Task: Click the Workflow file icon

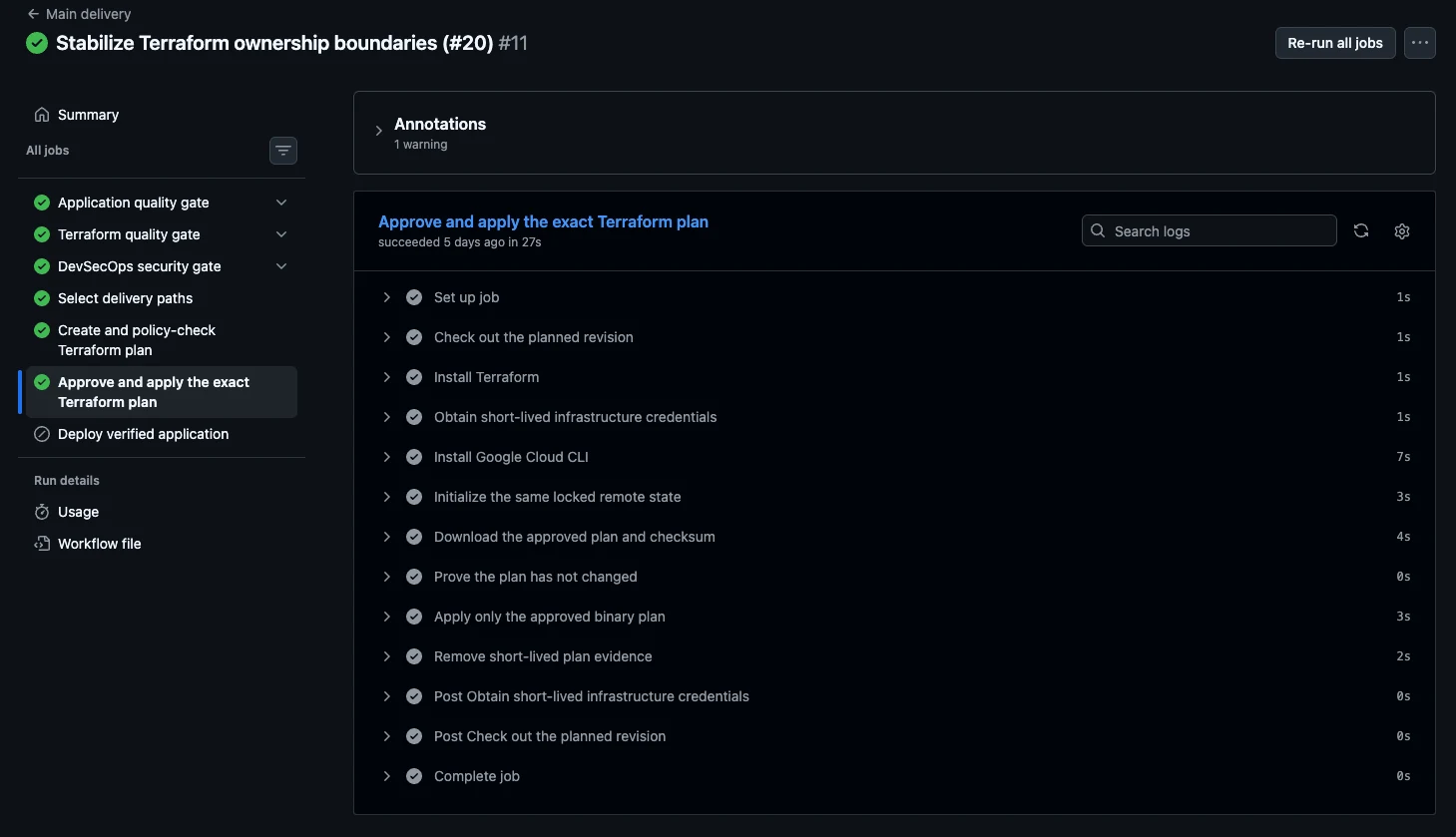Action: pyautogui.click(x=42, y=544)
